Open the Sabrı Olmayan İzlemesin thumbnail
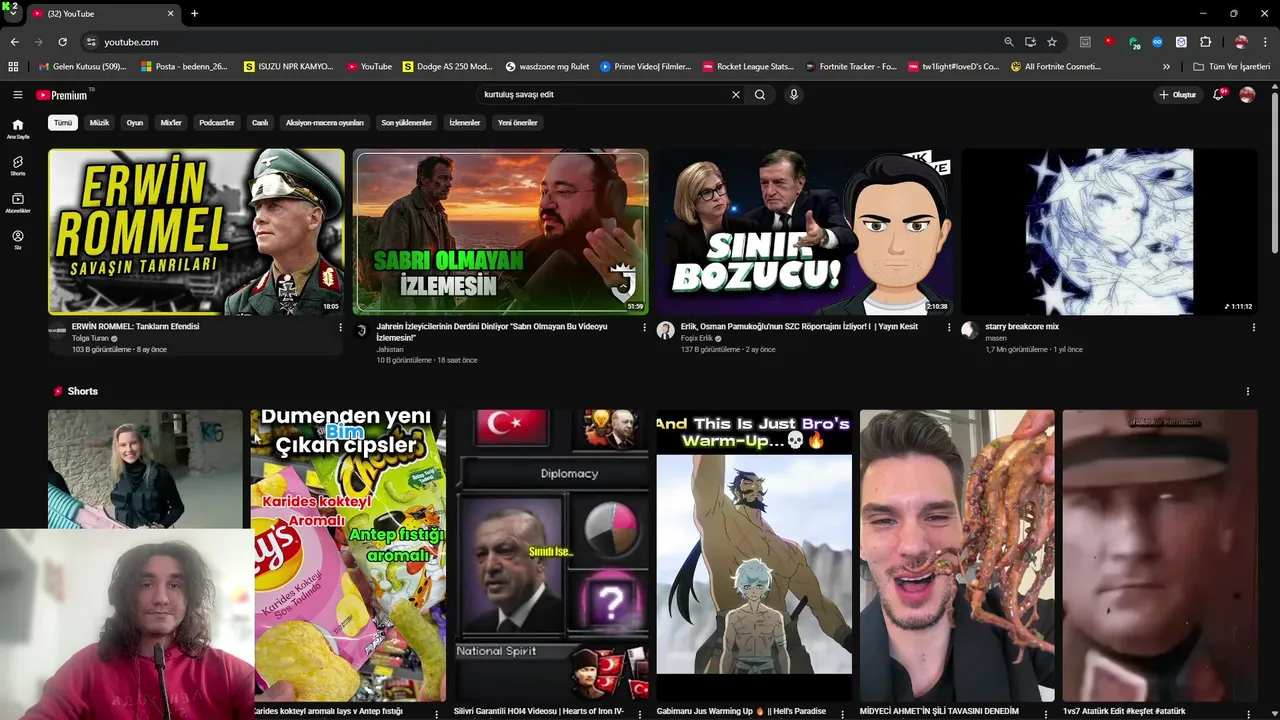This screenshot has height=720, width=1280. [500, 232]
